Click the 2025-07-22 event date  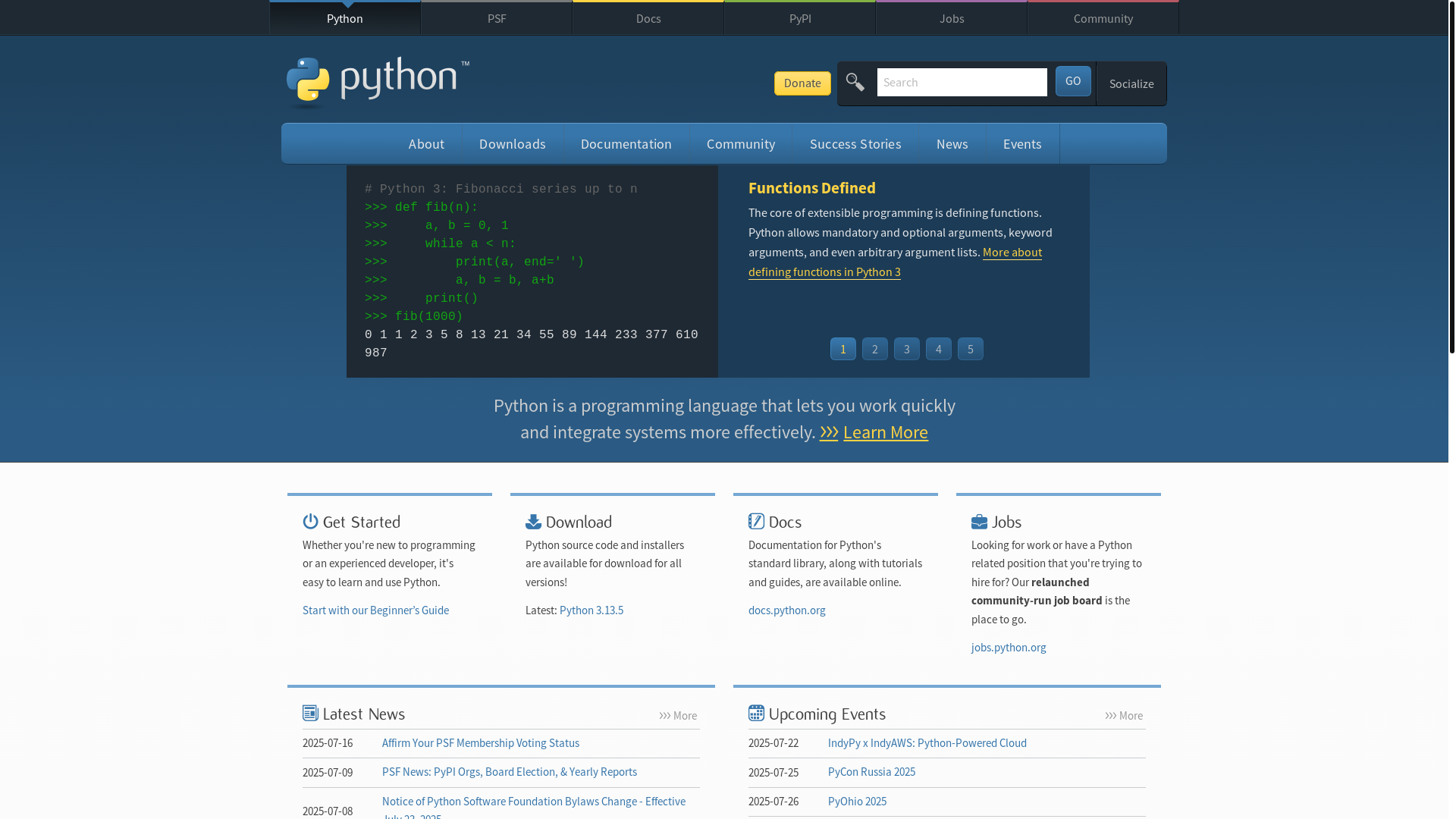click(773, 743)
